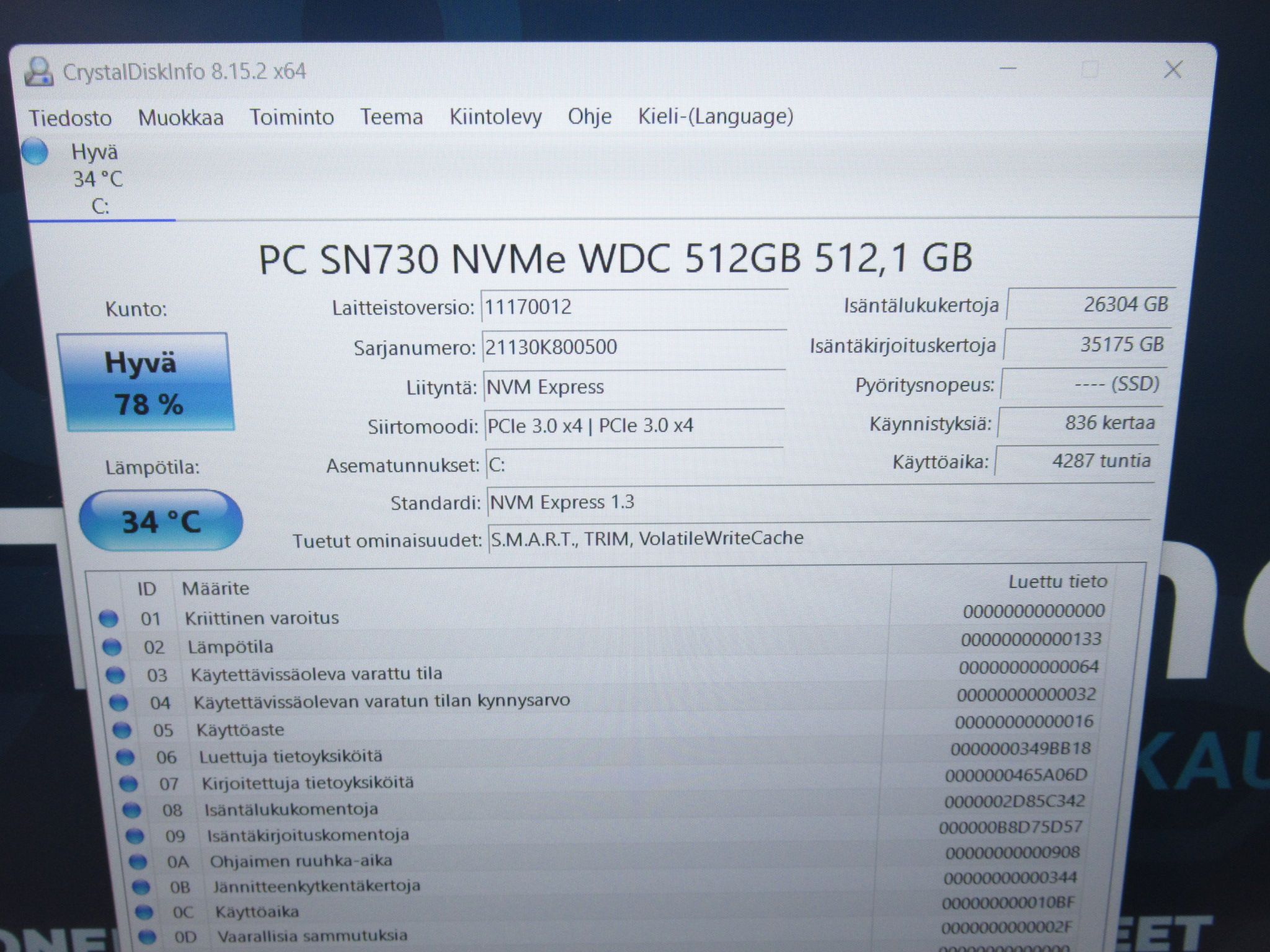Click raw value 0000000465A06D

1016,775
